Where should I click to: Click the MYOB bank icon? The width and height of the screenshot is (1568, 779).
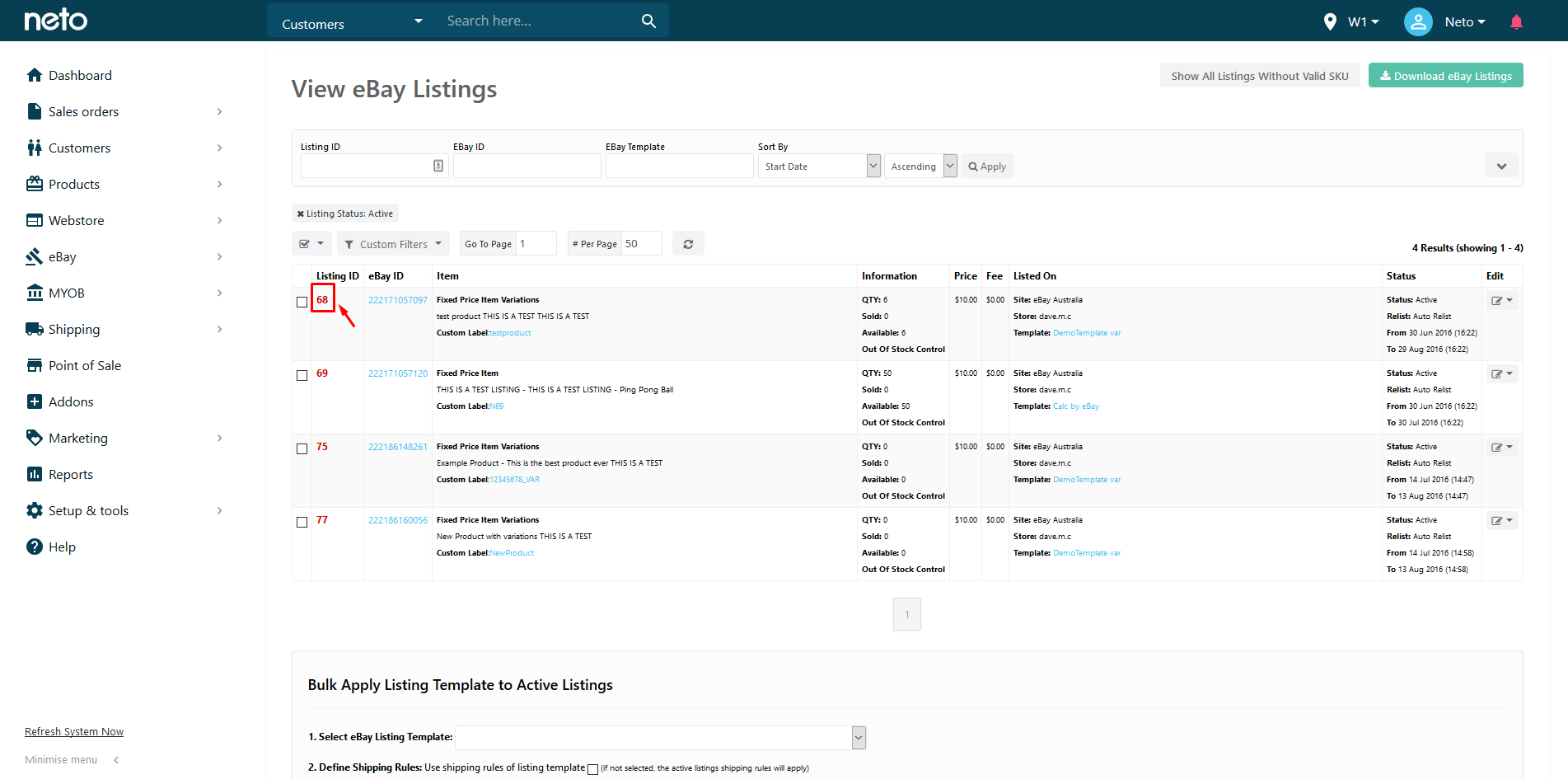pyautogui.click(x=34, y=293)
